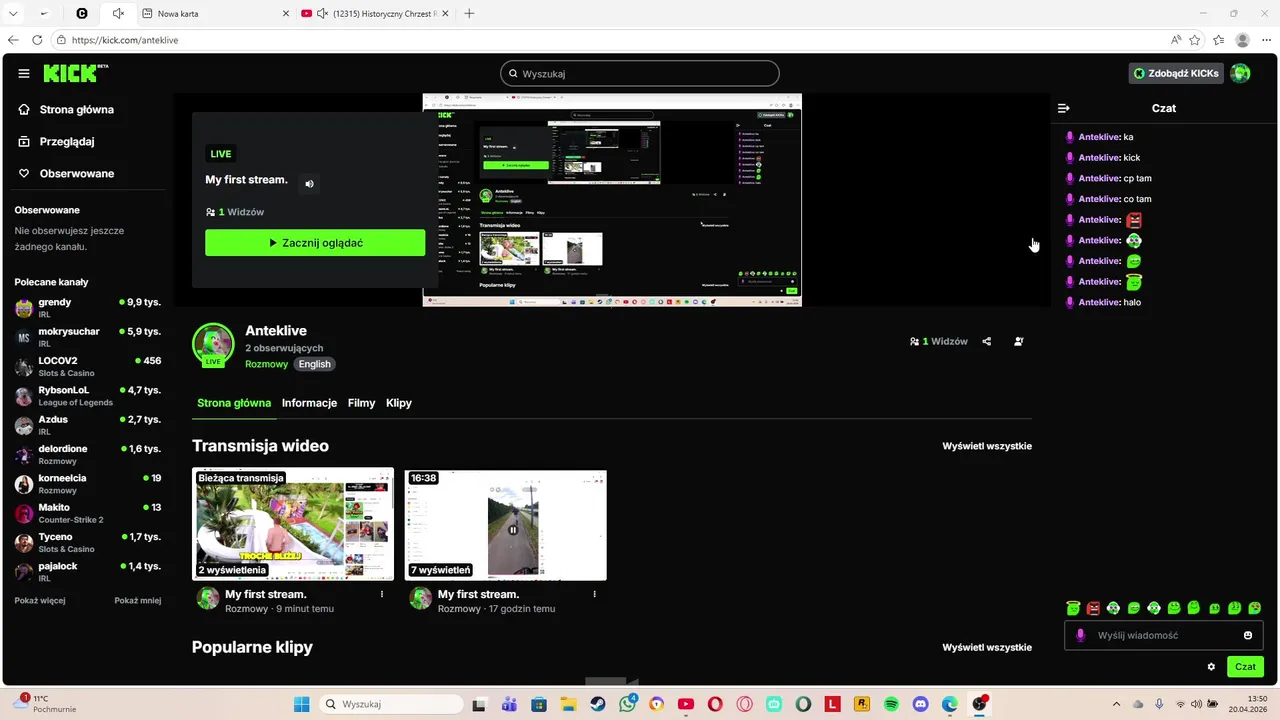The height and width of the screenshot is (720, 1280).
Task: Expand channels with Pokaż więcej
Action: tap(40, 601)
